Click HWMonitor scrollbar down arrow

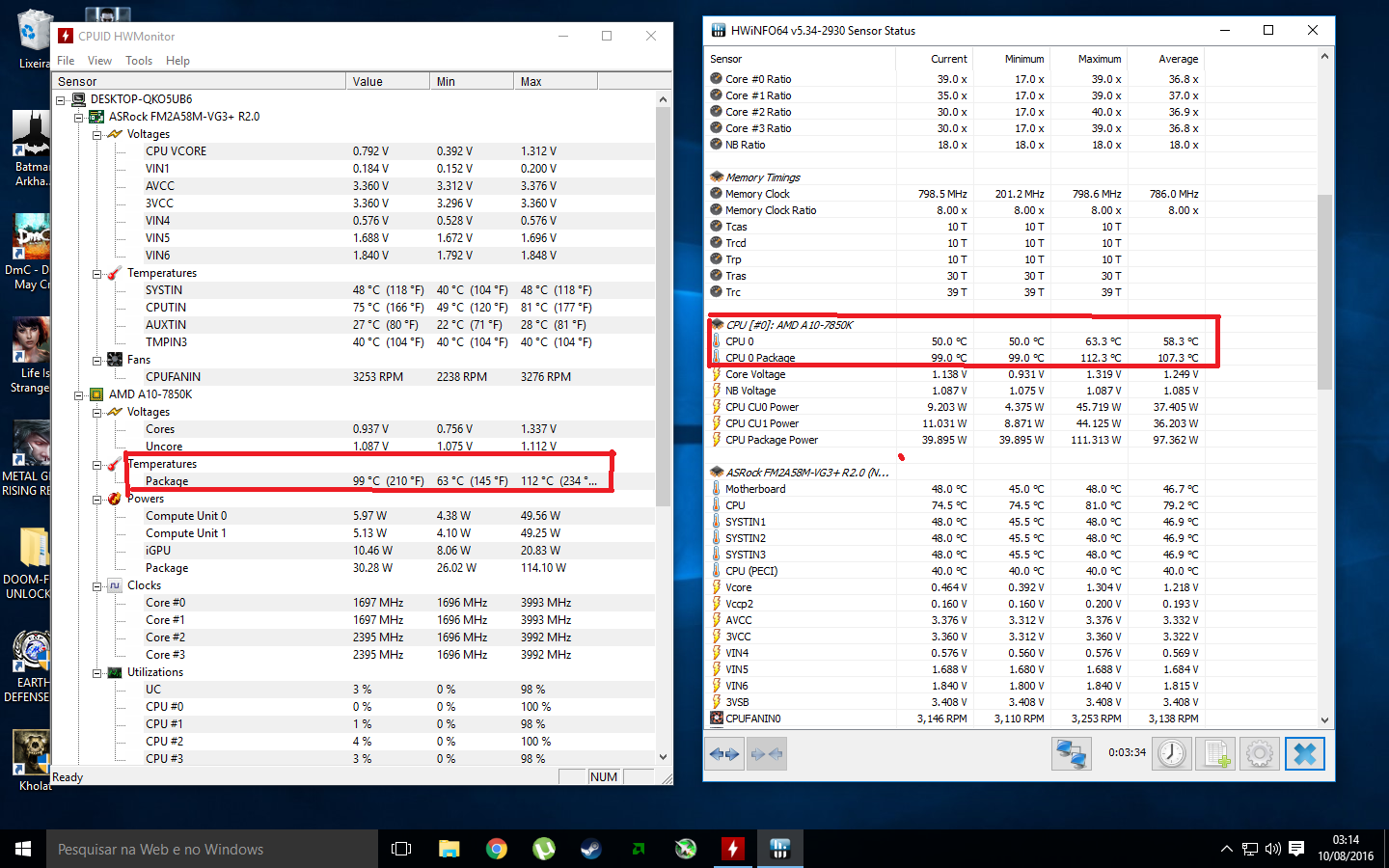(663, 757)
